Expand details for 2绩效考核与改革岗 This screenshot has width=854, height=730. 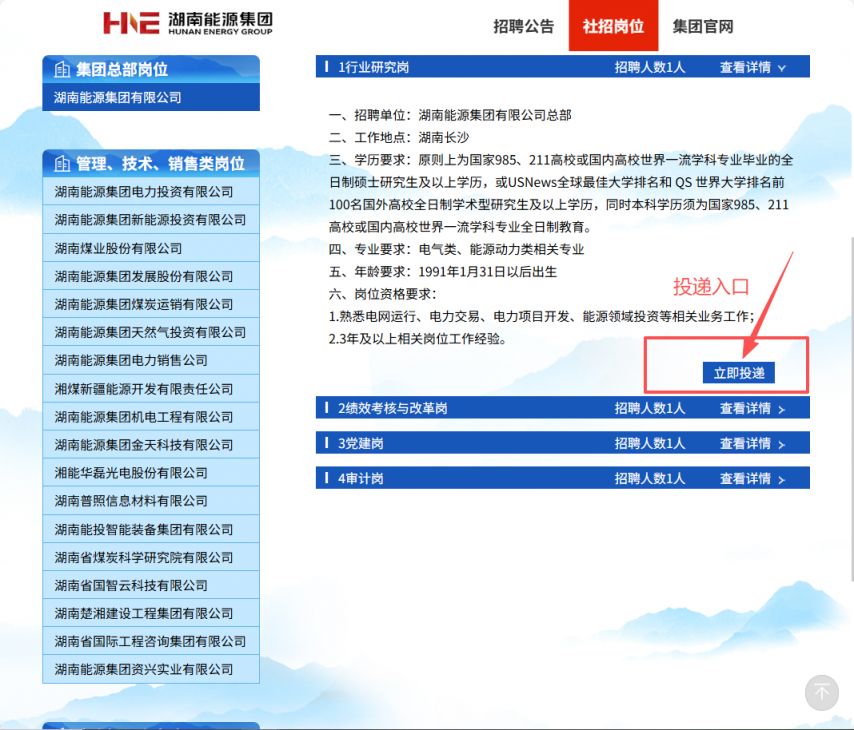tap(753, 408)
